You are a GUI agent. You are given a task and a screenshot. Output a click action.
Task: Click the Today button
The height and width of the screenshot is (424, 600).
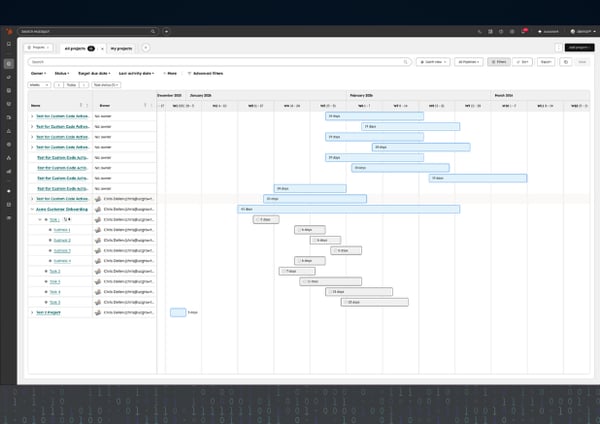(72, 85)
